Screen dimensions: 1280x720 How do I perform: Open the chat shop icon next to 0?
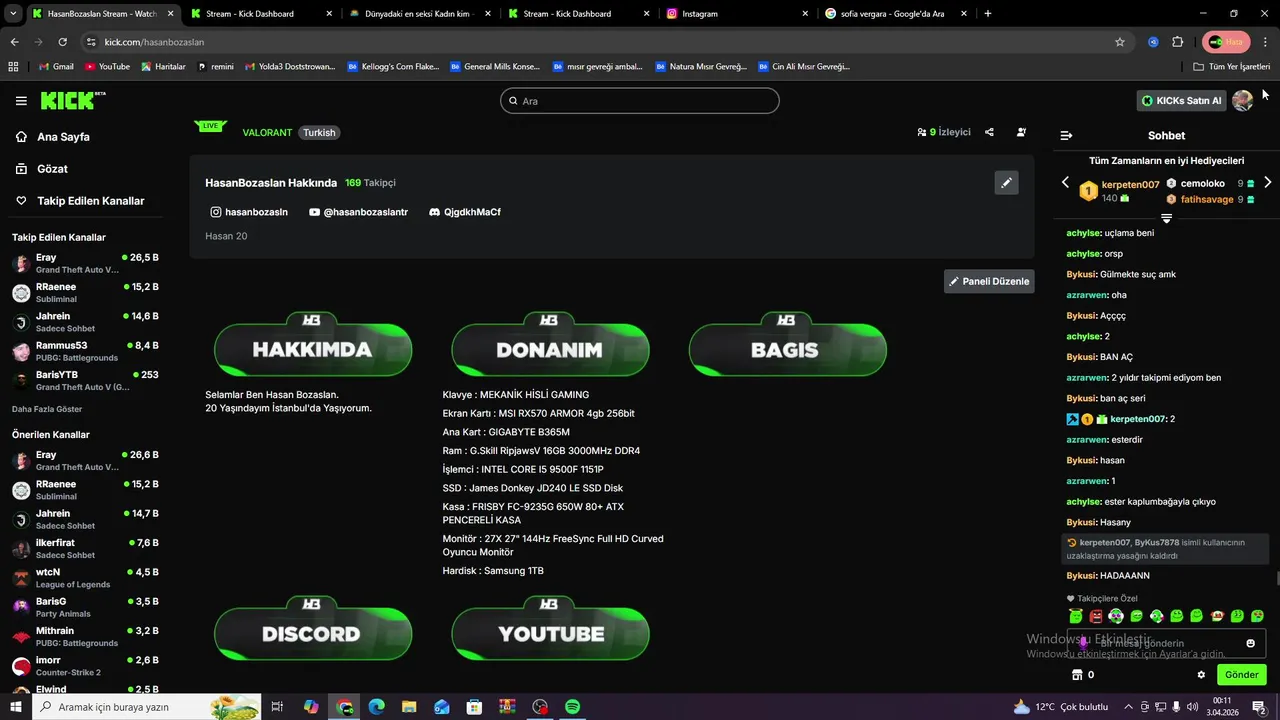click(x=1077, y=675)
